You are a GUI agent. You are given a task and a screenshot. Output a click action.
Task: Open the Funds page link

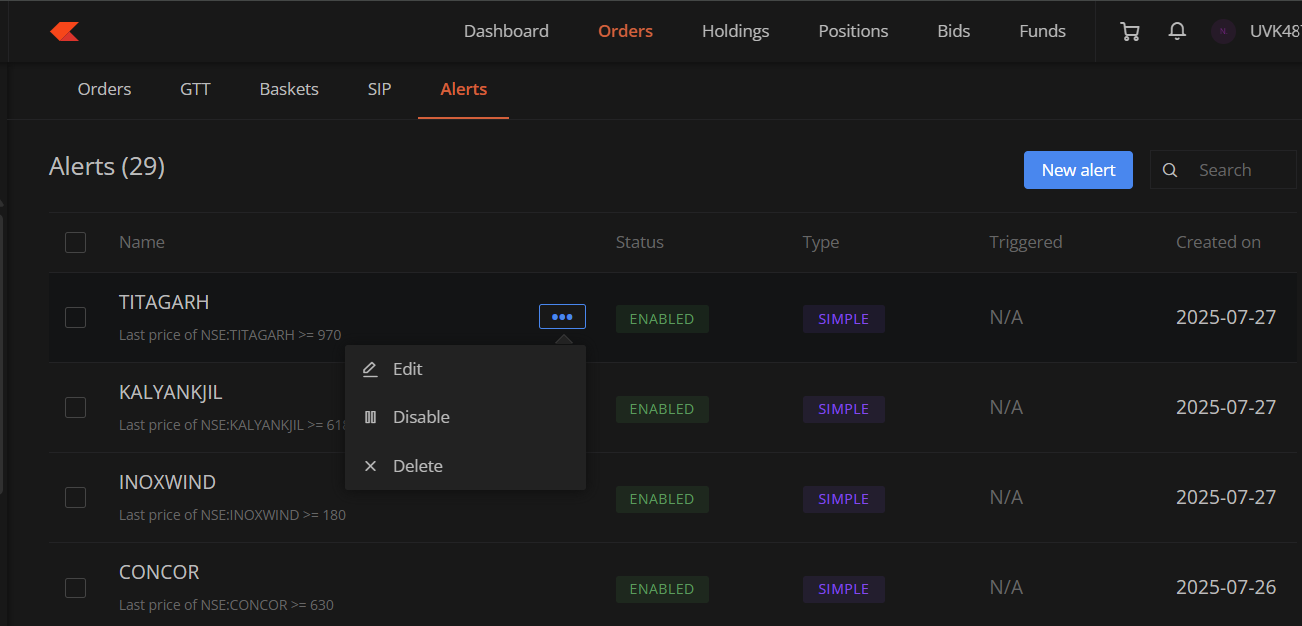[x=1042, y=31]
